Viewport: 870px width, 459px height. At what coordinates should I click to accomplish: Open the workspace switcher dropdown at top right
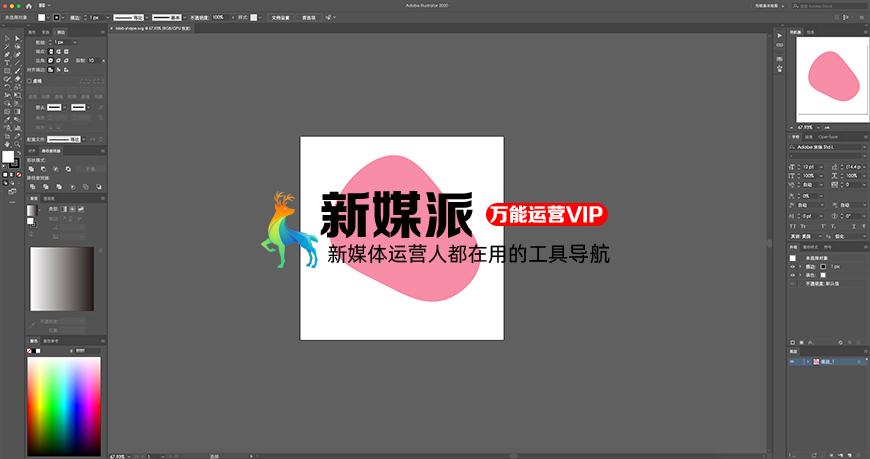[x=770, y=6]
